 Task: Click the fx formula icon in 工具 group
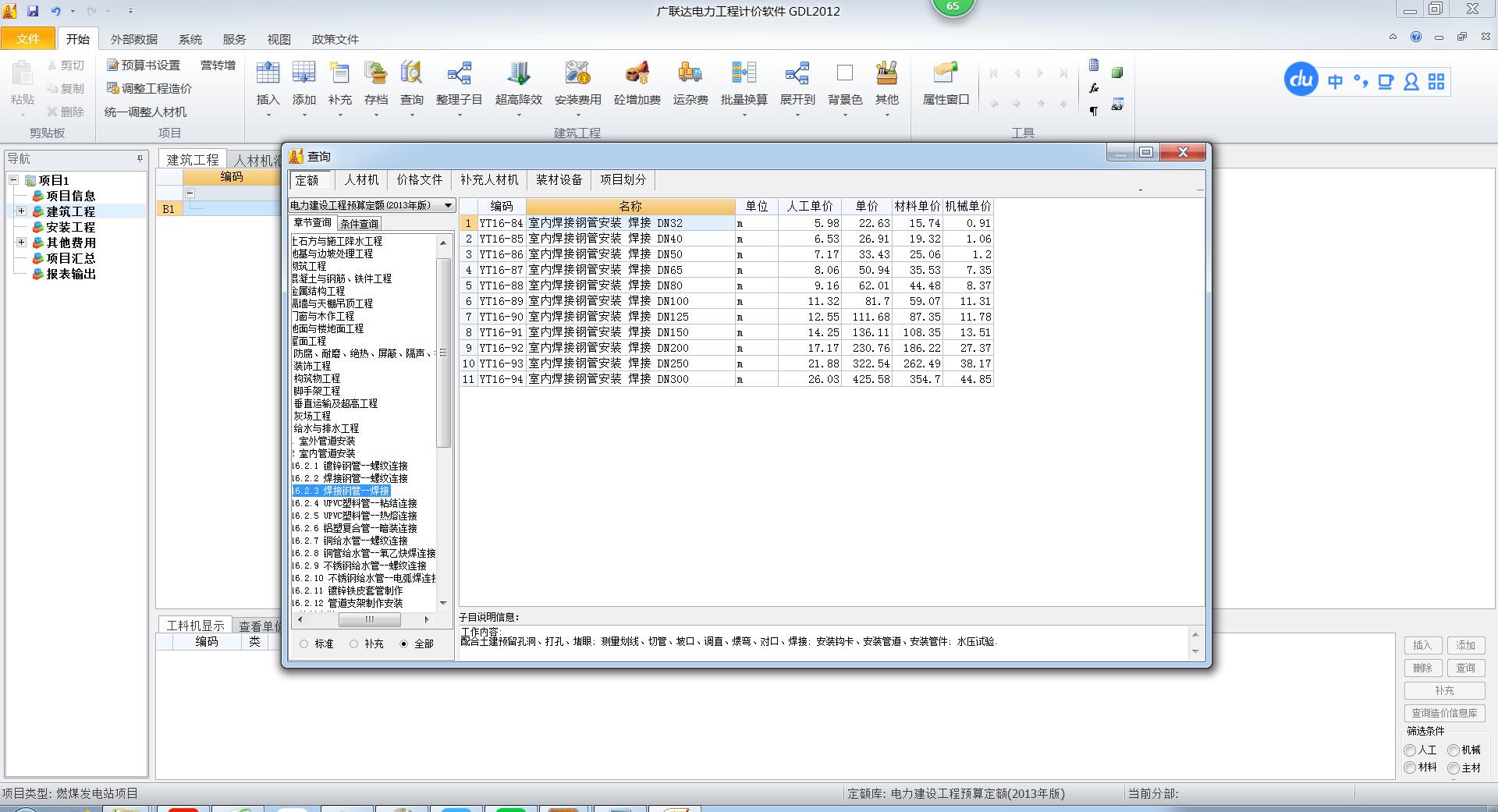pos(1094,88)
